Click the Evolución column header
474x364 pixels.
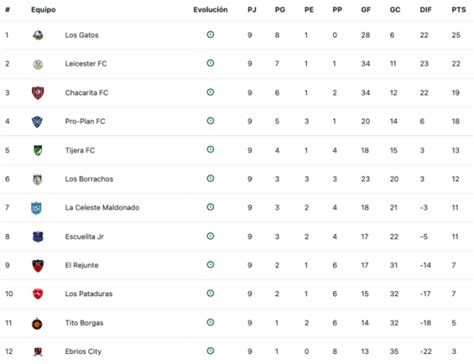point(210,10)
